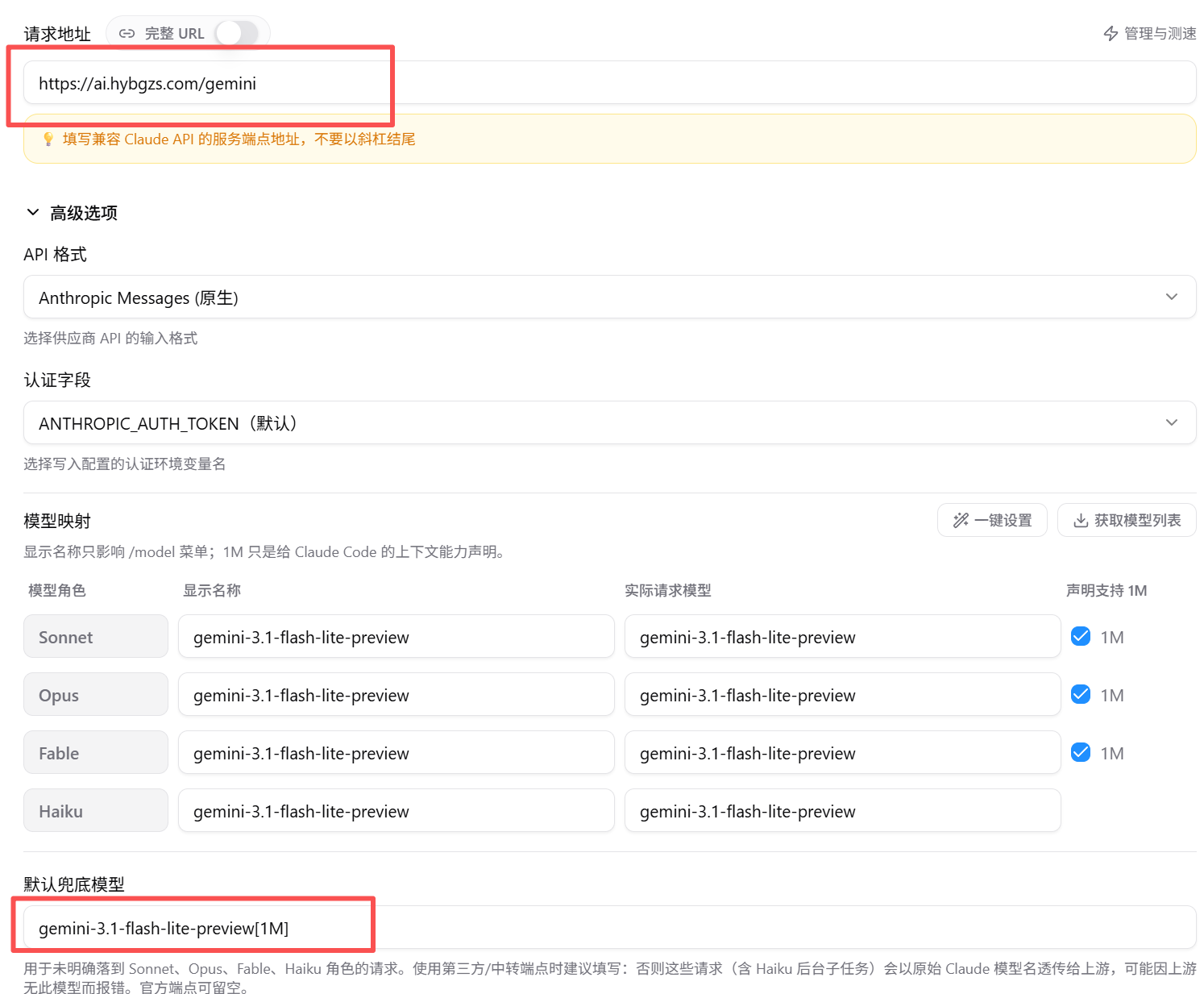Click the 实际请求模型 column header

coord(668,590)
